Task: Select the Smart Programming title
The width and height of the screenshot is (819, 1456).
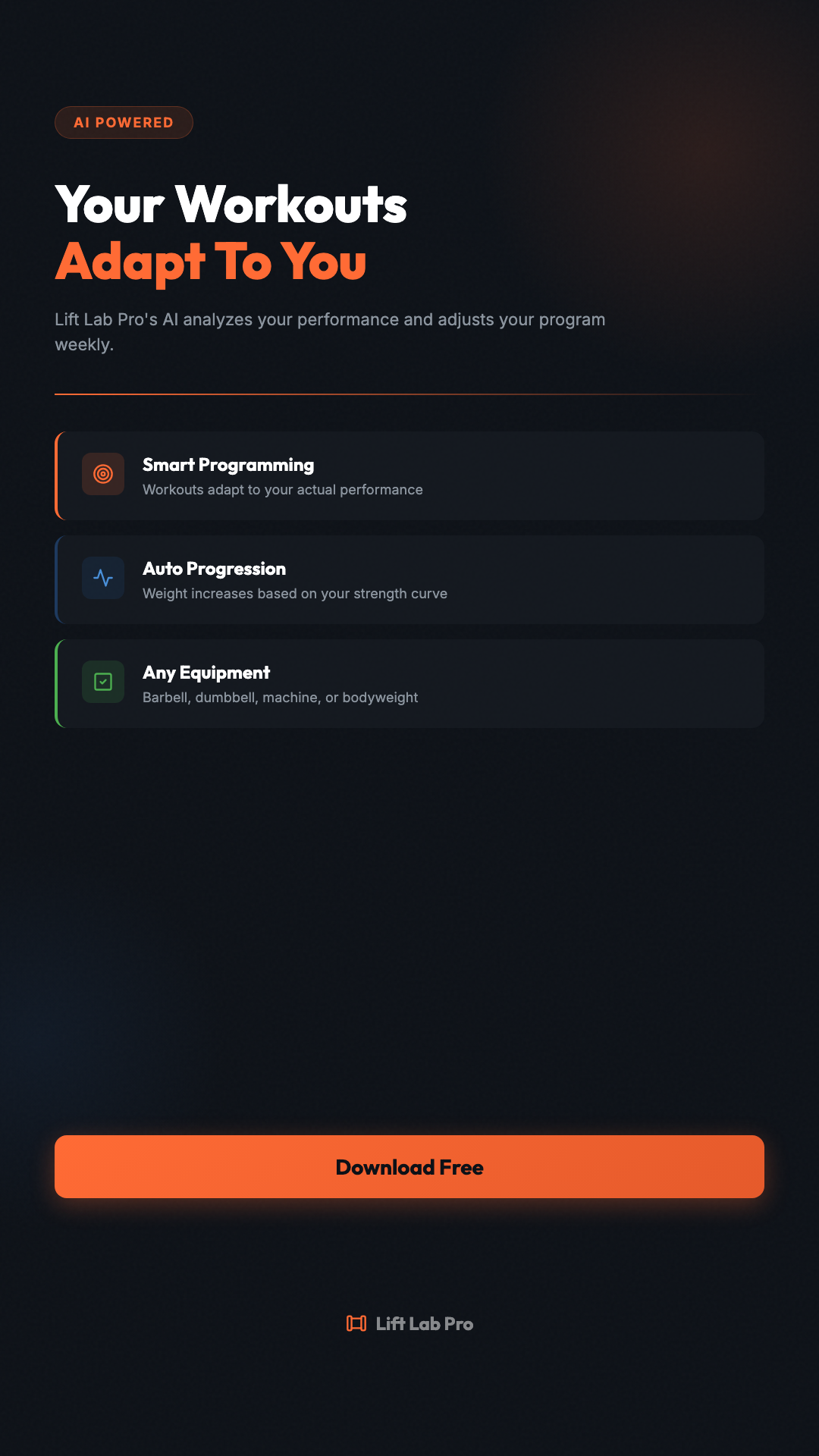Action: tap(228, 465)
